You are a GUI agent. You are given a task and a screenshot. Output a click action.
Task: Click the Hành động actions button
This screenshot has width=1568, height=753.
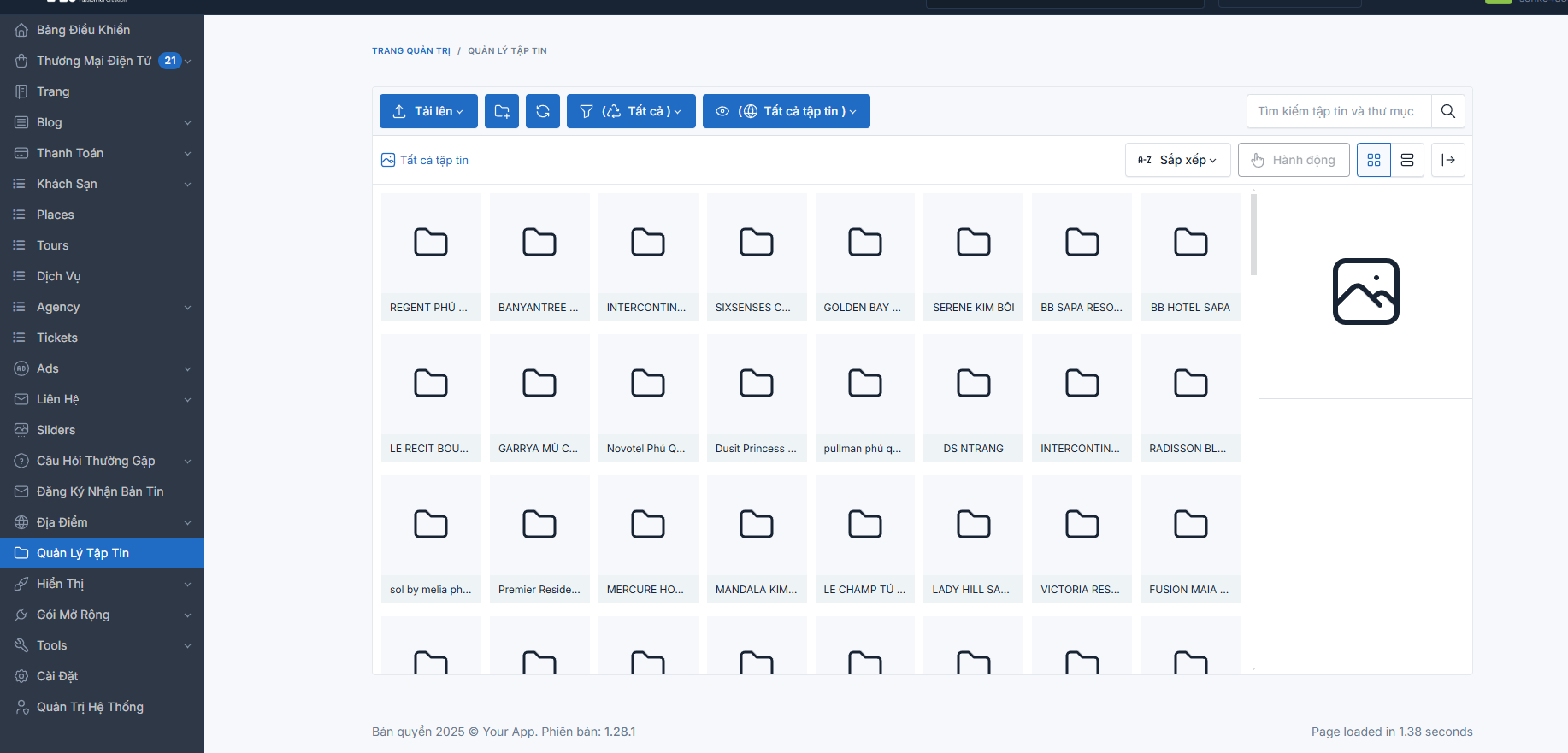1294,160
